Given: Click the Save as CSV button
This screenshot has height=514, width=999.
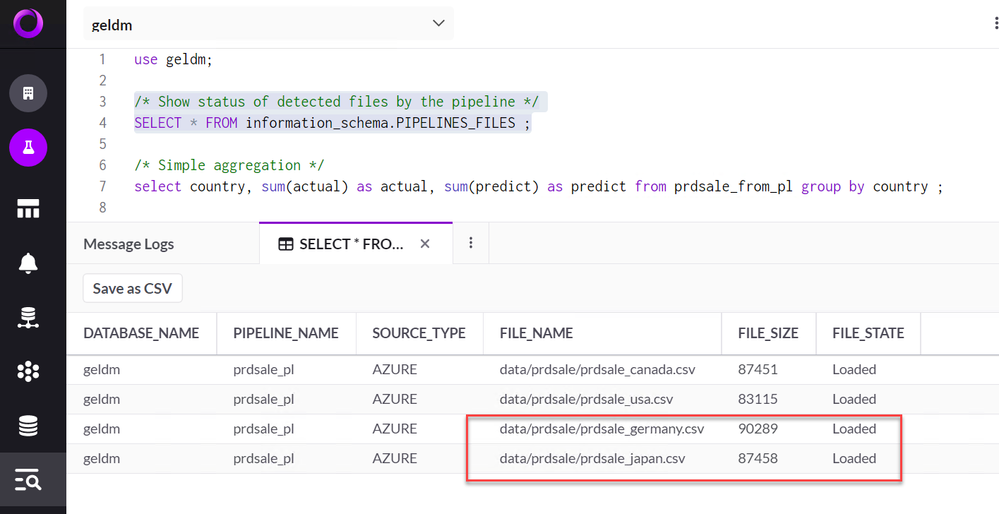Looking at the screenshot, I should (132, 288).
